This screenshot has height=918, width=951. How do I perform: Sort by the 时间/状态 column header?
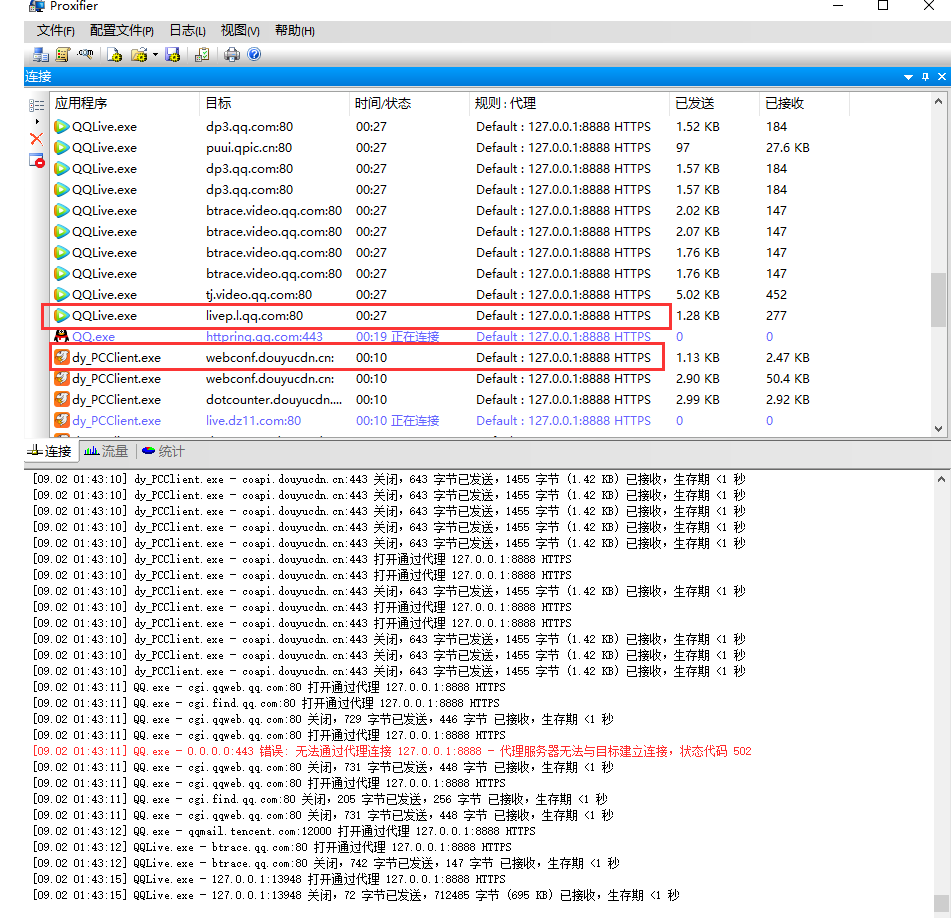coord(409,103)
